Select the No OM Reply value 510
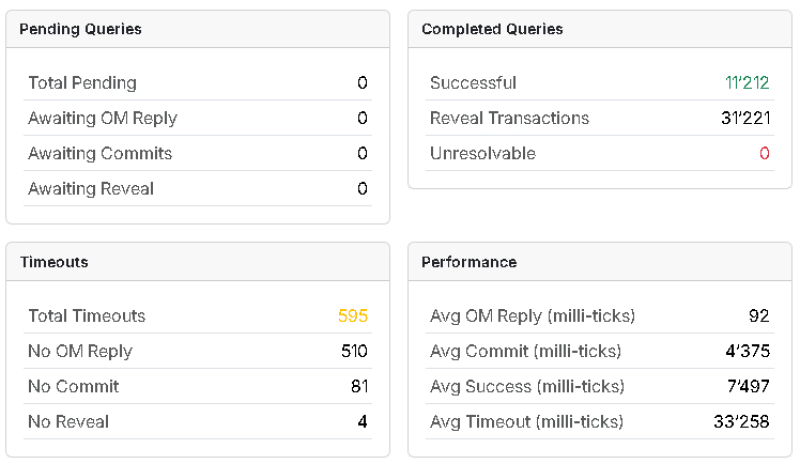This screenshot has height=464, width=800. [354, 351]
